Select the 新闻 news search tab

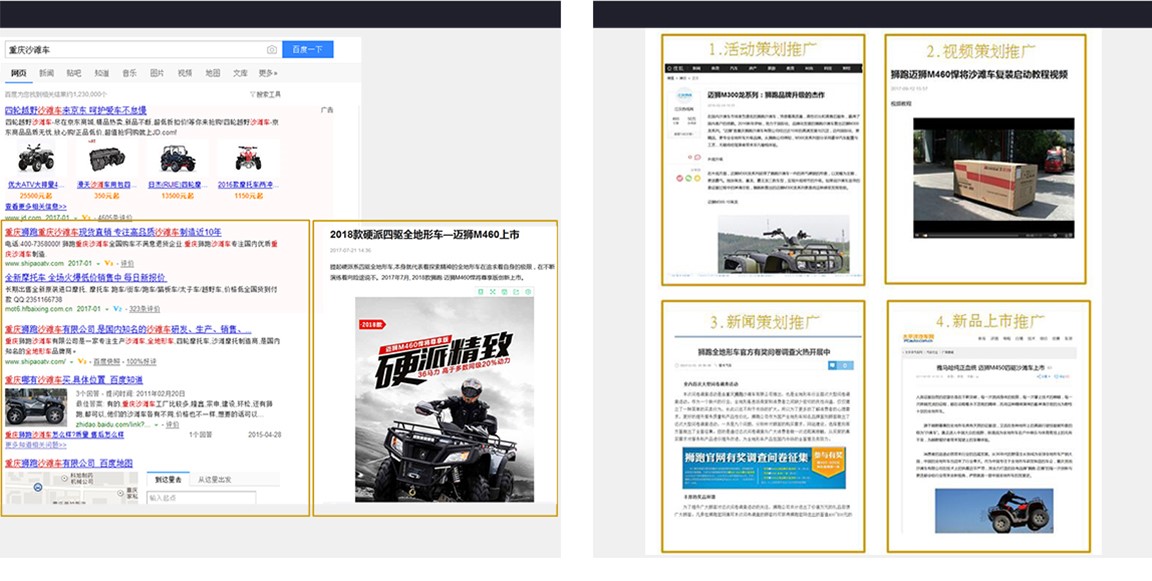[44, 71]
